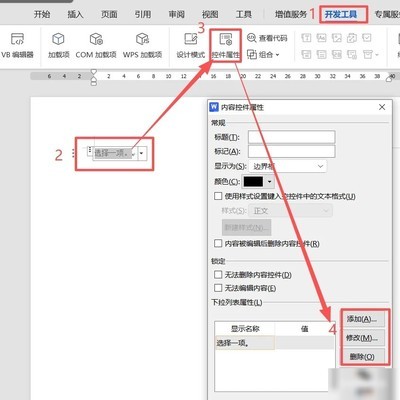Insert check box content control

[x=367, y=38]
